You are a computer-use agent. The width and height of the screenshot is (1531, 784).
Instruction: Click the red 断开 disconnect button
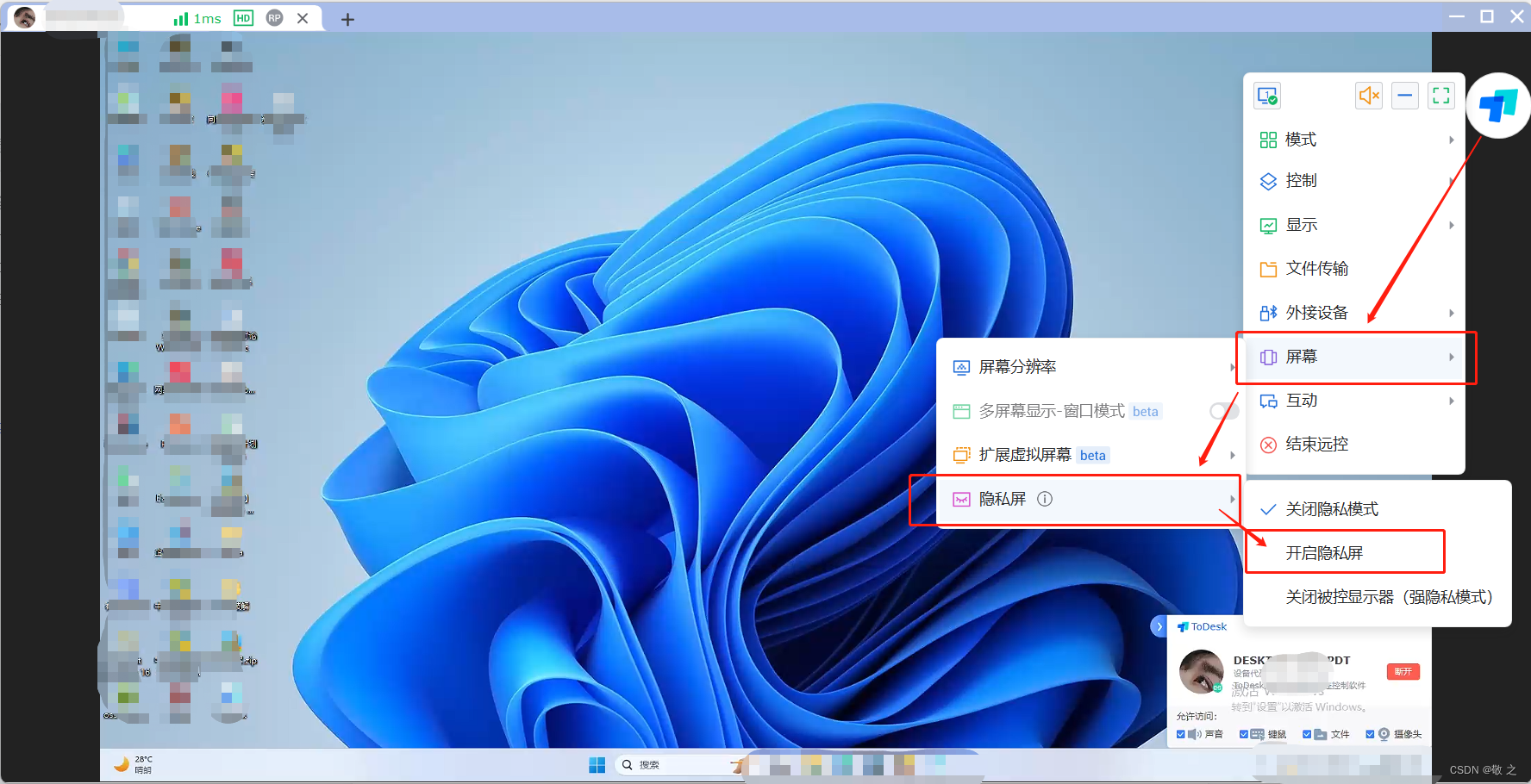click(1403, 672)
